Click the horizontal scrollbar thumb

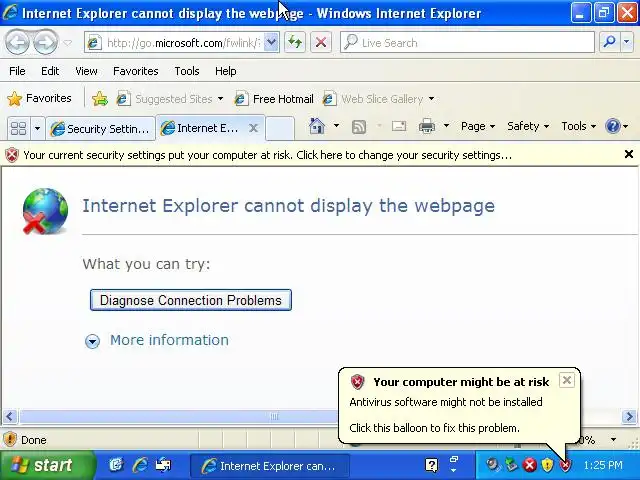click(x=178, y=417)
